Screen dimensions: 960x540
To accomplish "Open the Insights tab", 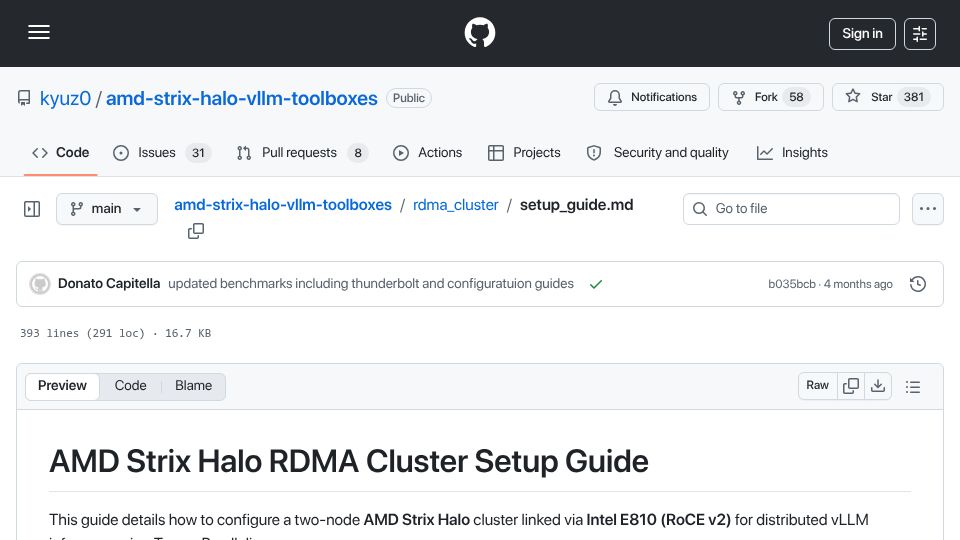I will (792, 152).
